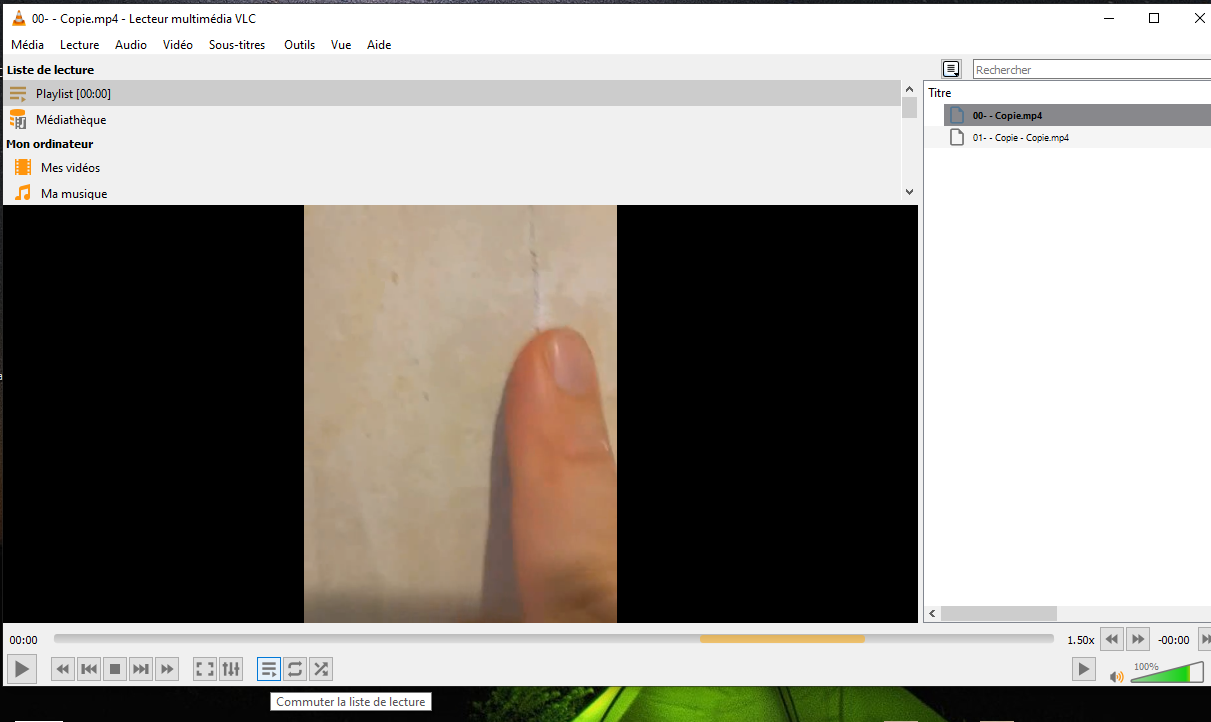Screen dimensions: 1211x722
Task: Select Playlist [00:00] in the sidebar
Action: pos(452,93)
